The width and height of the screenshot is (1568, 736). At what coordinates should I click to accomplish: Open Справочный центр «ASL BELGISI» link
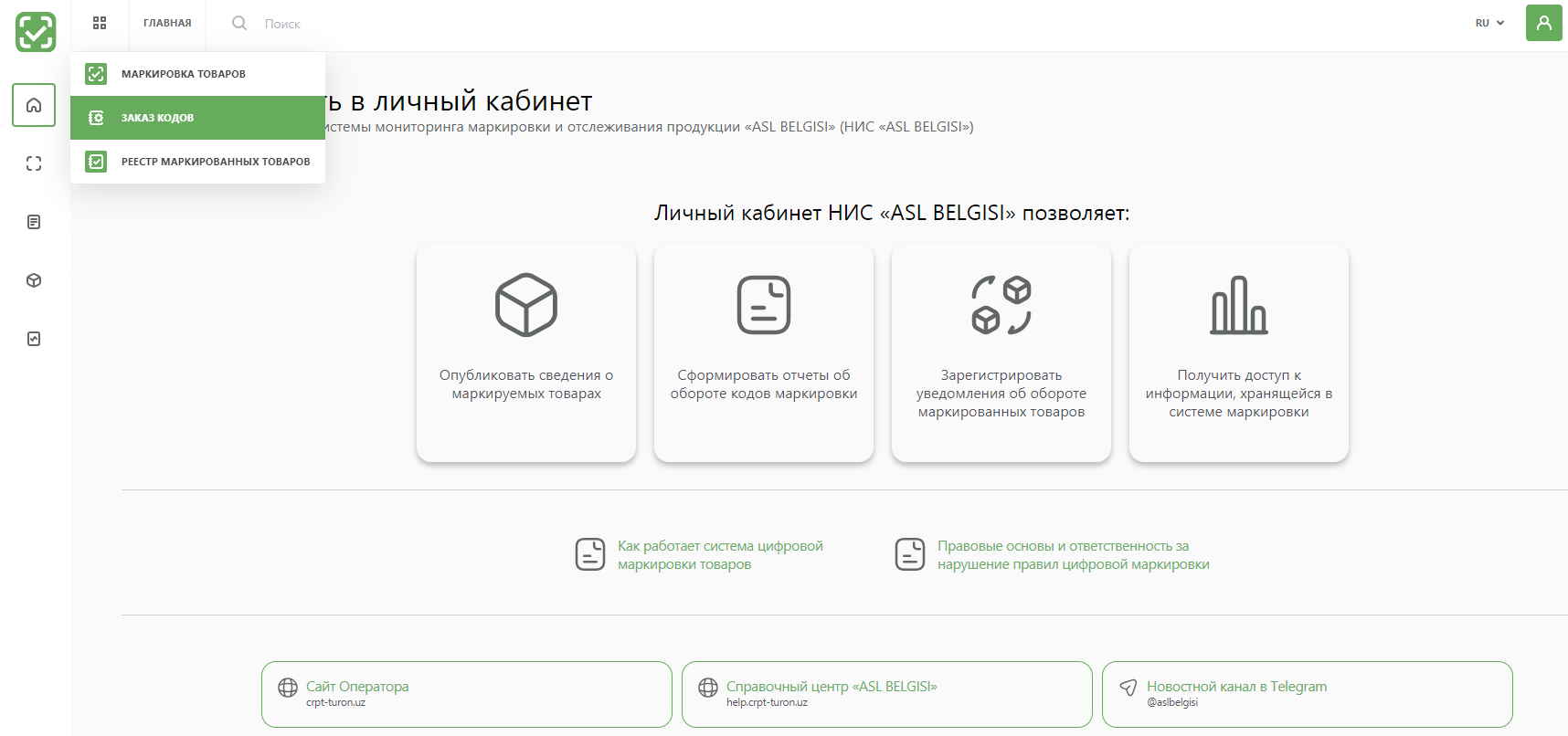(832, 687)
